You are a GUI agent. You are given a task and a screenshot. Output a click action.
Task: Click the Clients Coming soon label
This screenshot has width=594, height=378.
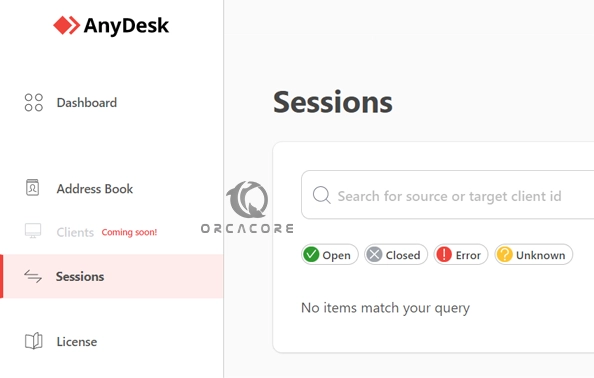coord(129,232)
